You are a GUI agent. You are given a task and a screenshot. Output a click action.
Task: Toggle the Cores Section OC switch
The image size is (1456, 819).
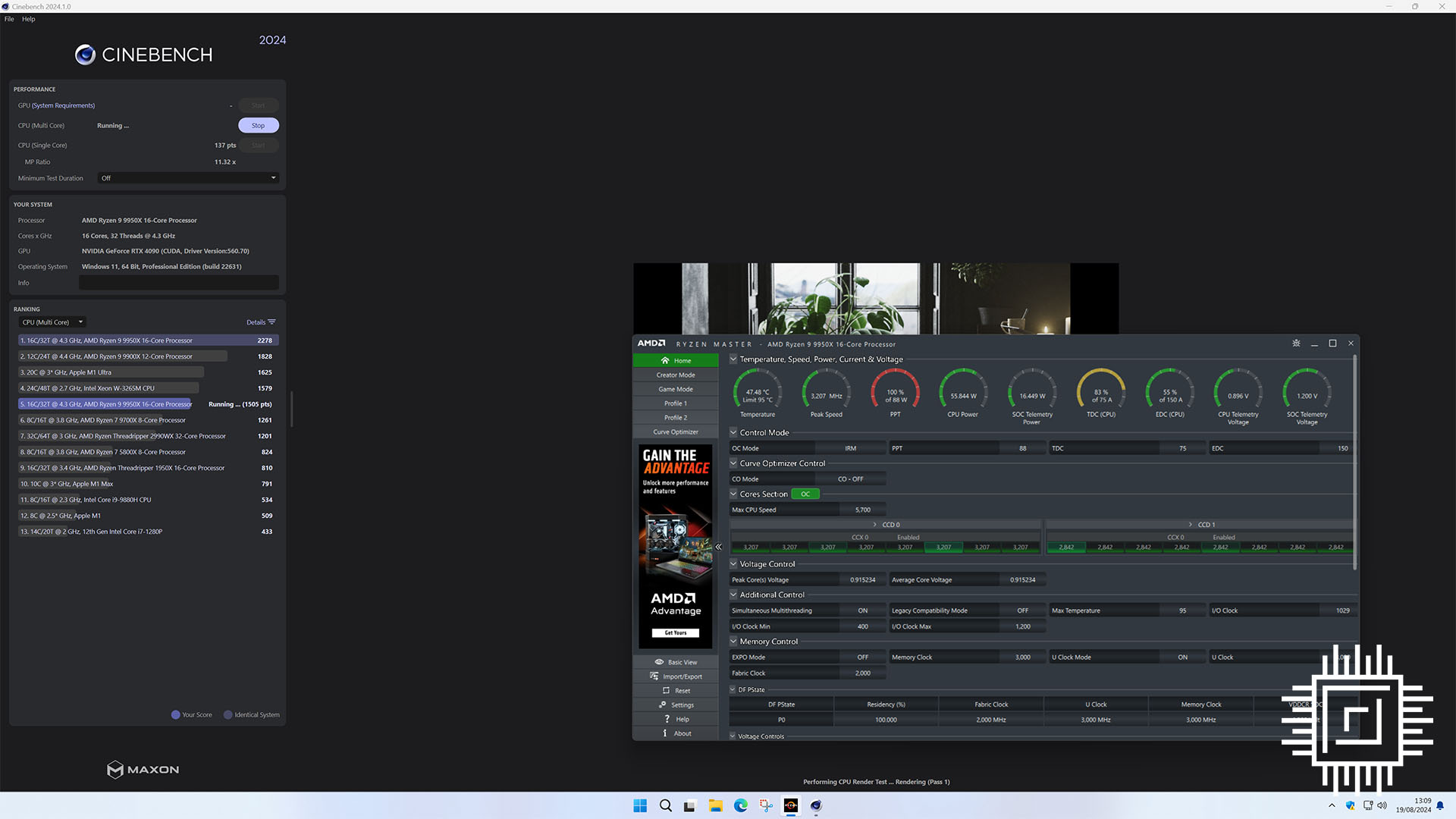pyautogui.click(x=805, y=494)
